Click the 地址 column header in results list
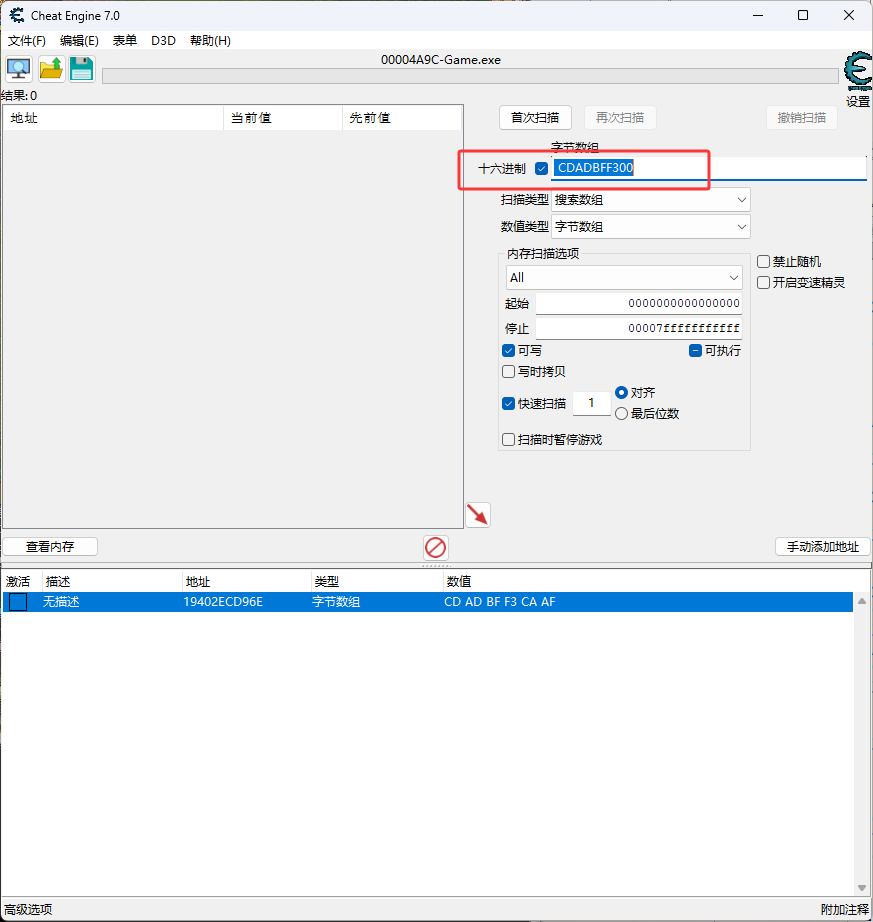873x922 pixels. click(x=113, y=118)
